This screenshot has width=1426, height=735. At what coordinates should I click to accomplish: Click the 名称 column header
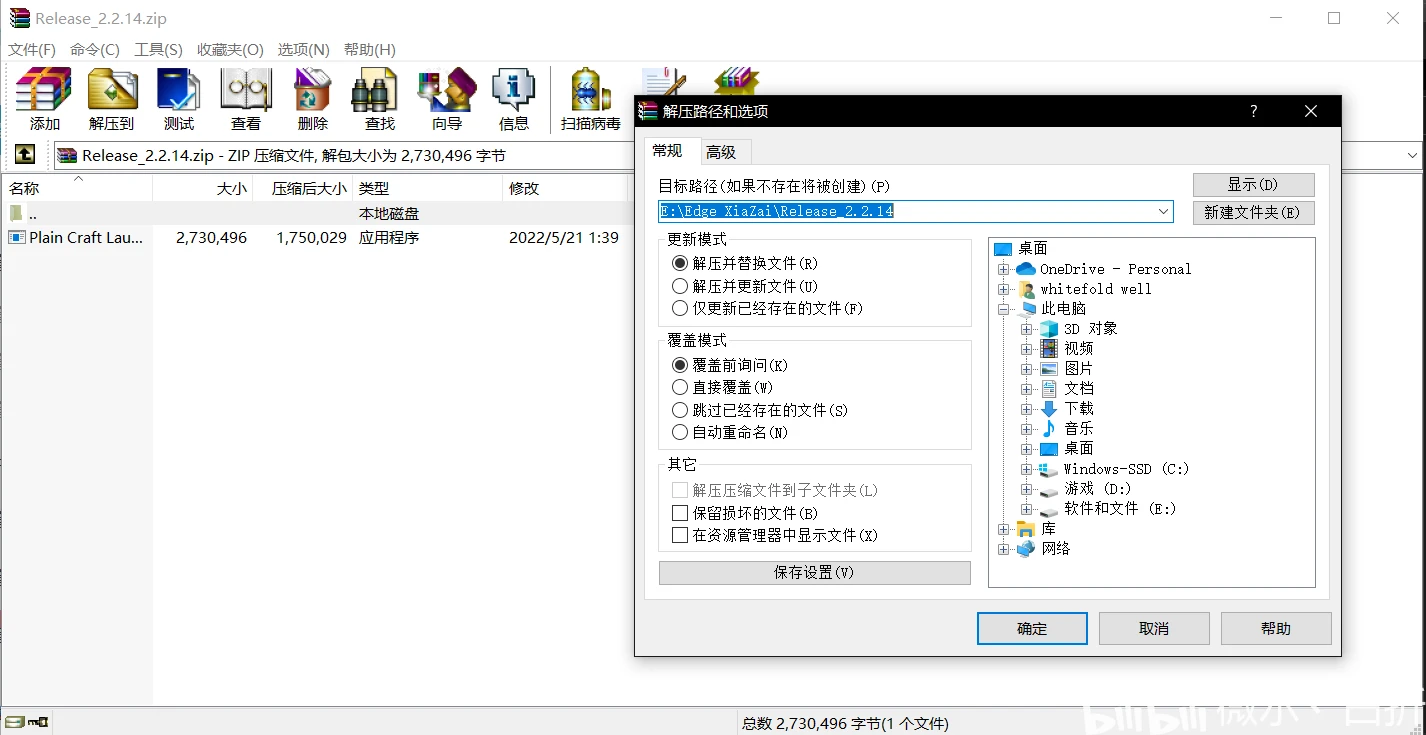(x=77, y=188)
